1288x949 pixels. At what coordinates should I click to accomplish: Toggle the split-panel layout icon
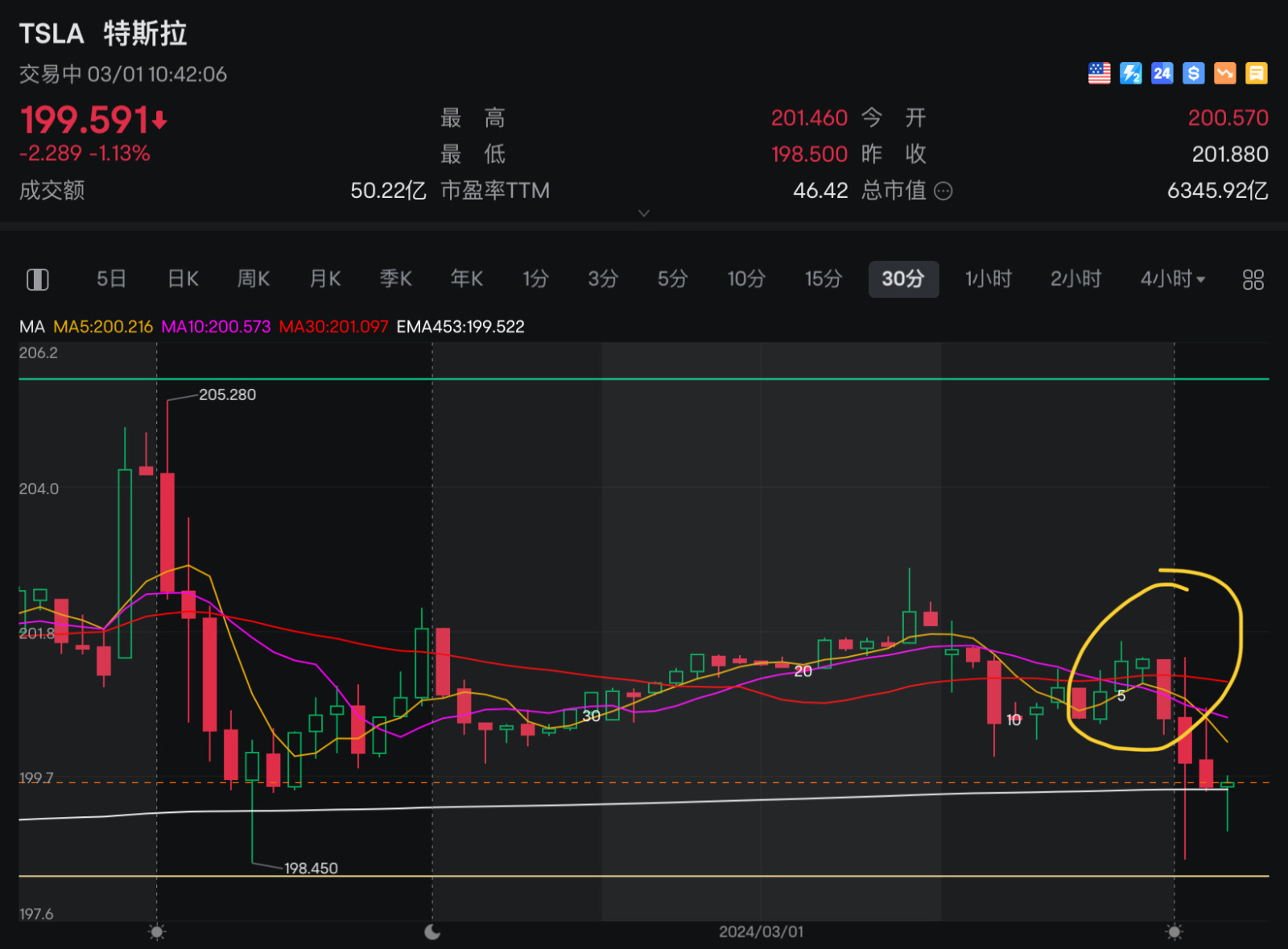click(x=38, y=279)
